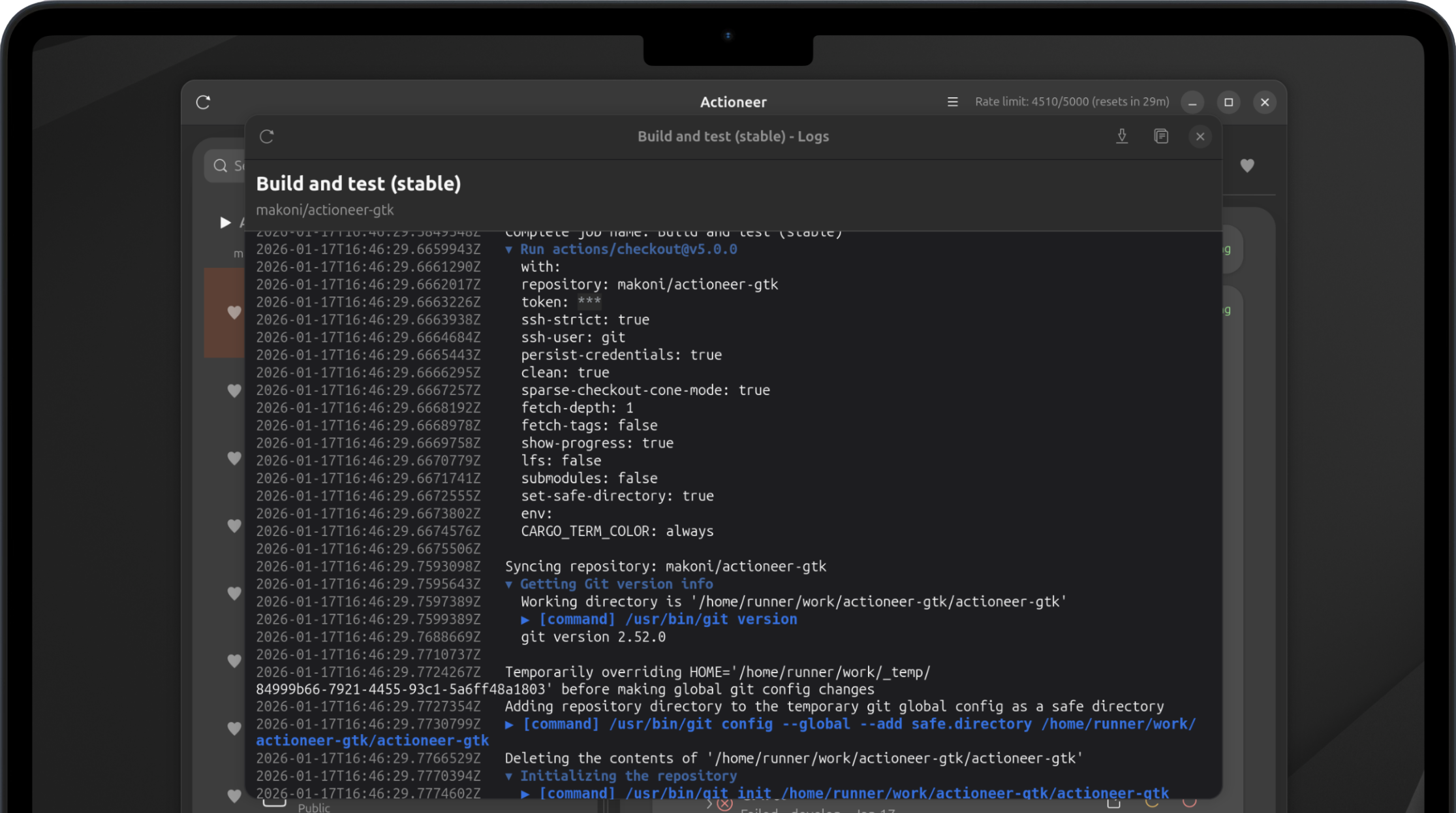The width and height of the screenshot is (1456, 813).
Task: Expand the /usr/bin/git version command output
Action: [526, 619]
